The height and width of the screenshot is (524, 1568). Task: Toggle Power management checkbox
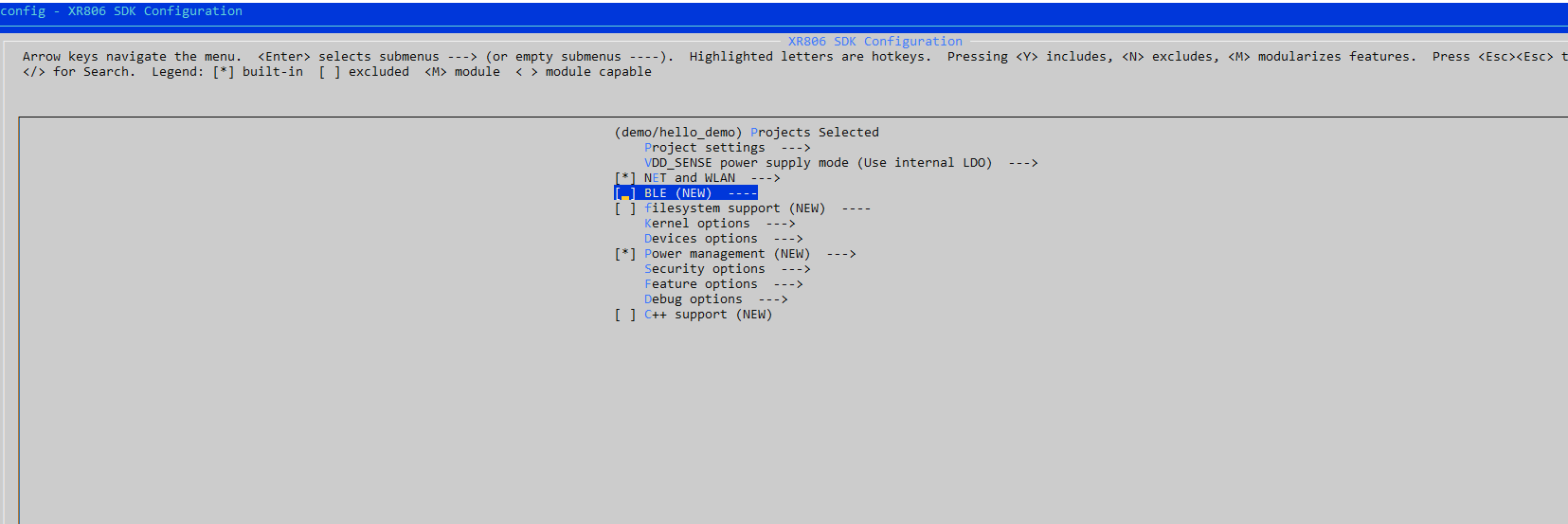point(625,254)
